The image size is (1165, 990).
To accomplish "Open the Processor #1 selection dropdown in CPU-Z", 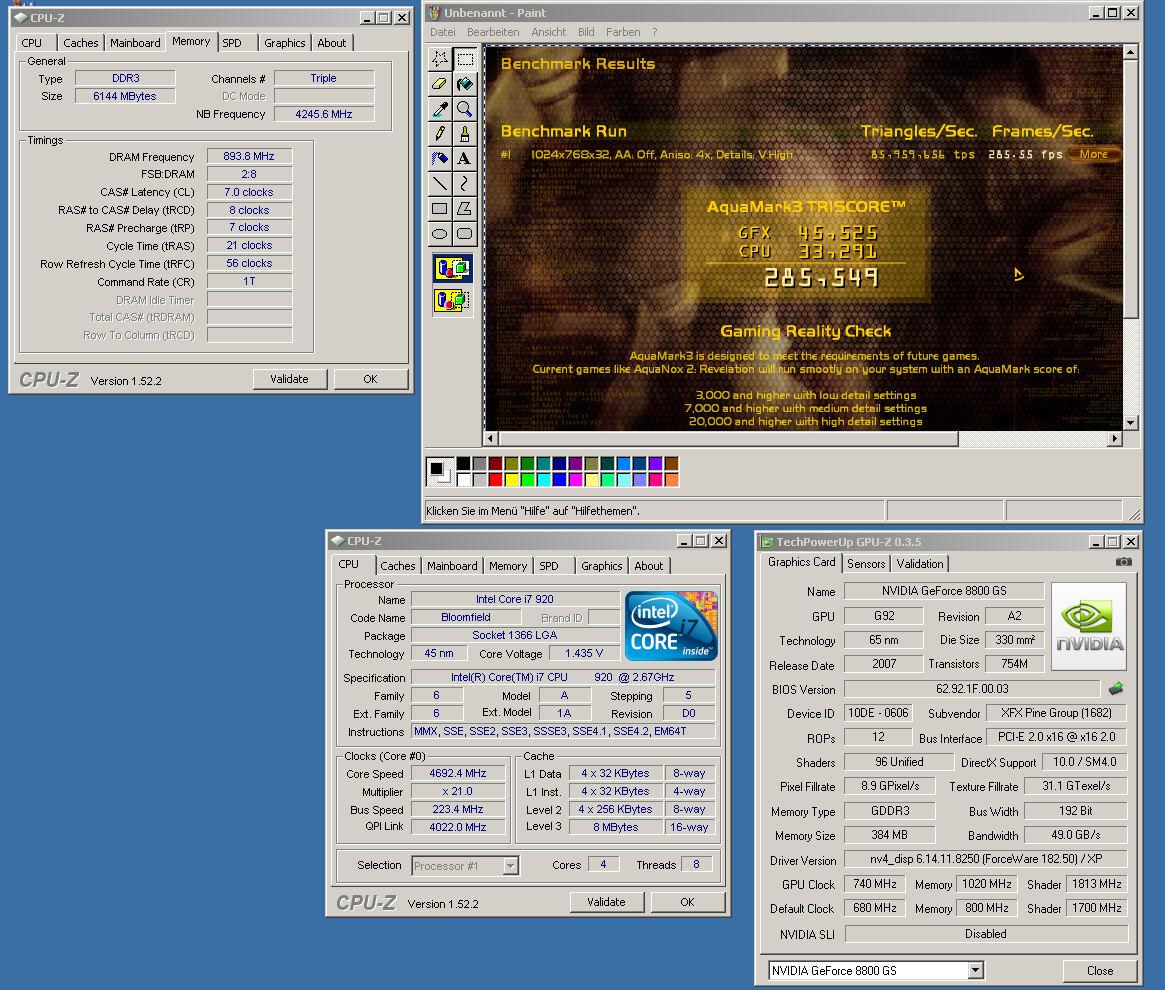I will (x=510, y=866).
